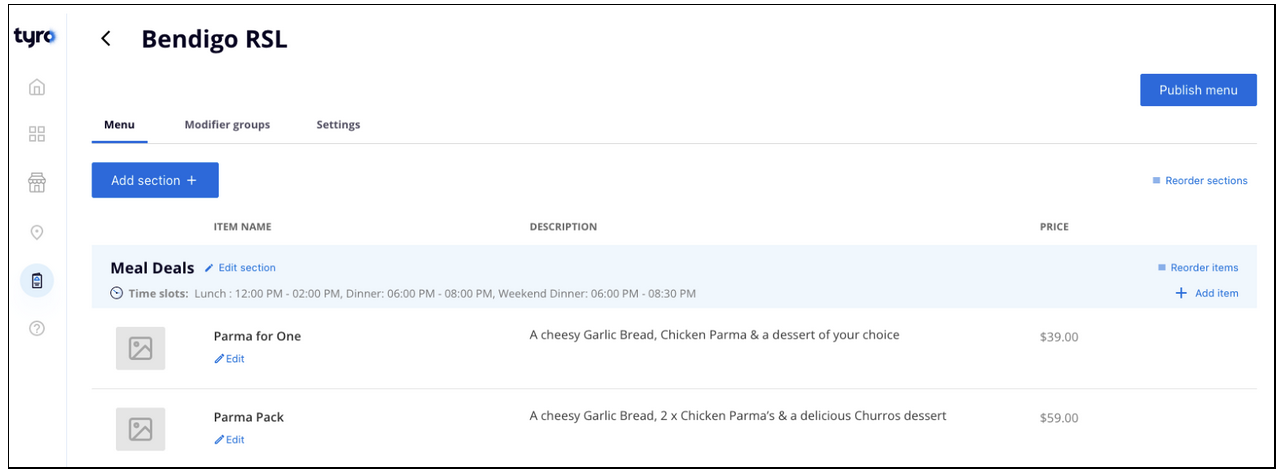This screenshot has height=472, width=1282.
Task: Click the Tyro logo
Action: [34, 38]
